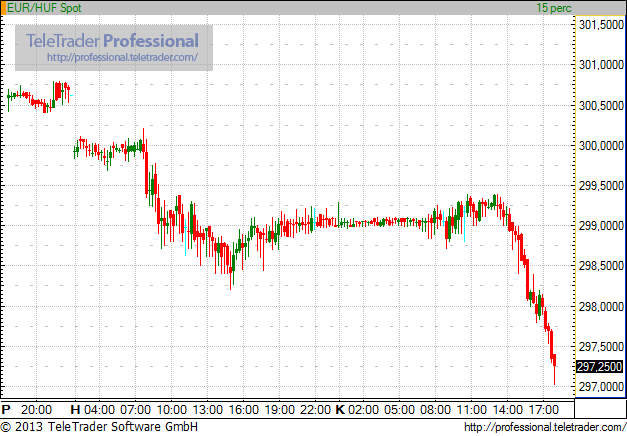Open the professional.teletrader.com link in the watermark banner

(122, 57)
